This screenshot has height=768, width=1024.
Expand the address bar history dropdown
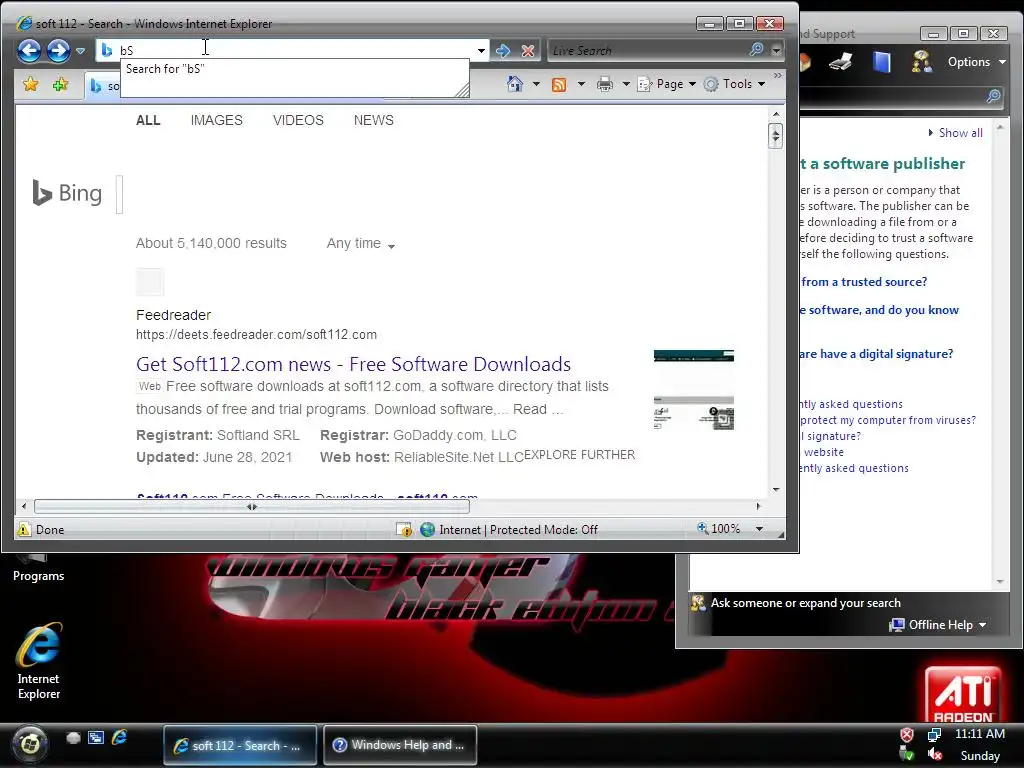click(x=481, y=50)
